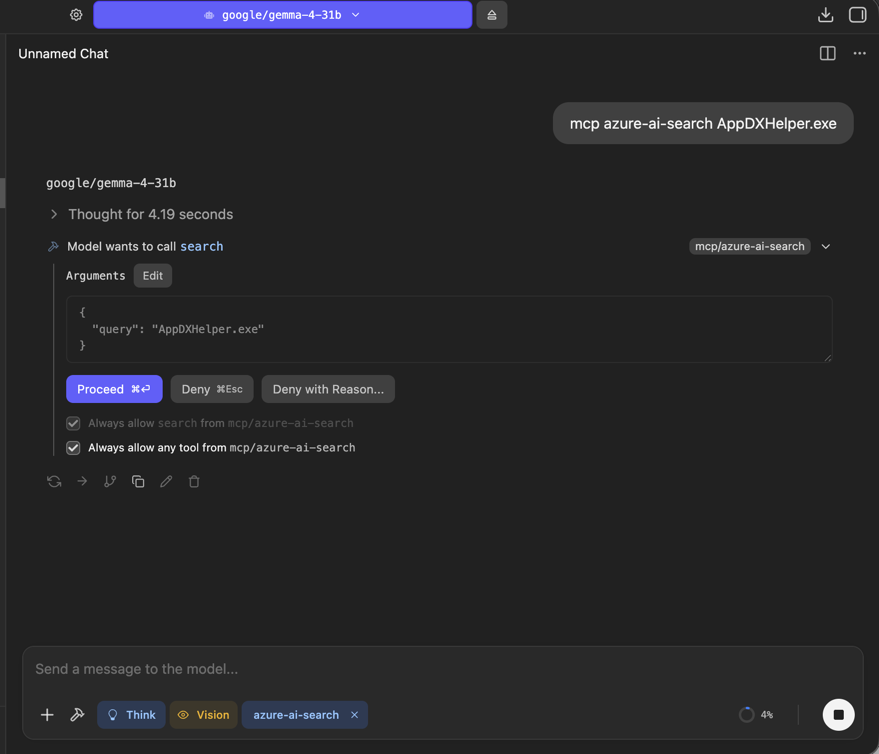Open the settings gear icon
This screenshot has height=754, width=879.
tap(76, 15)
